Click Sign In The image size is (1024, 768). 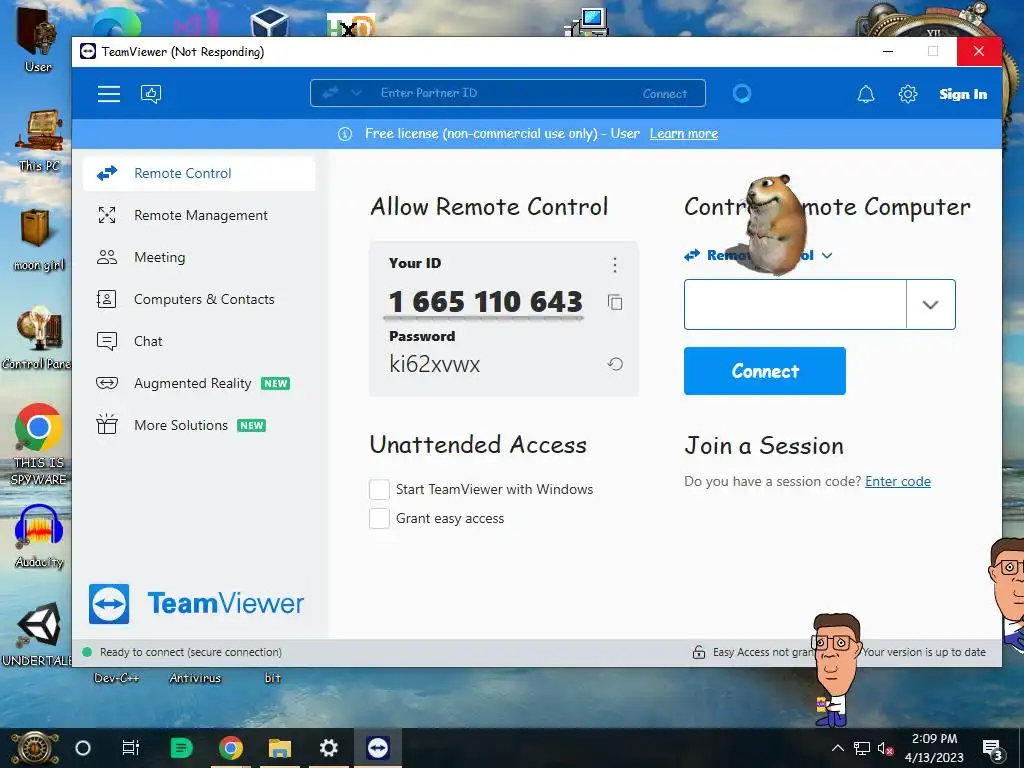pos(963,94)
